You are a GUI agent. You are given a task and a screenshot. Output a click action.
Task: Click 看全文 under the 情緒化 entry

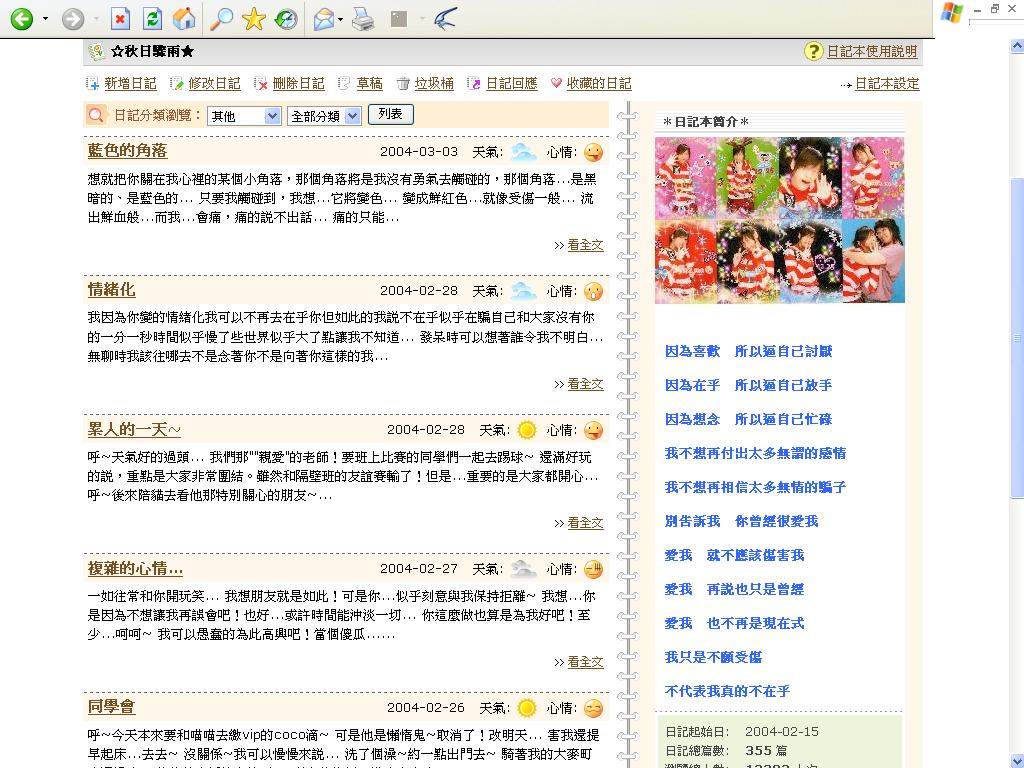point(585,384)
